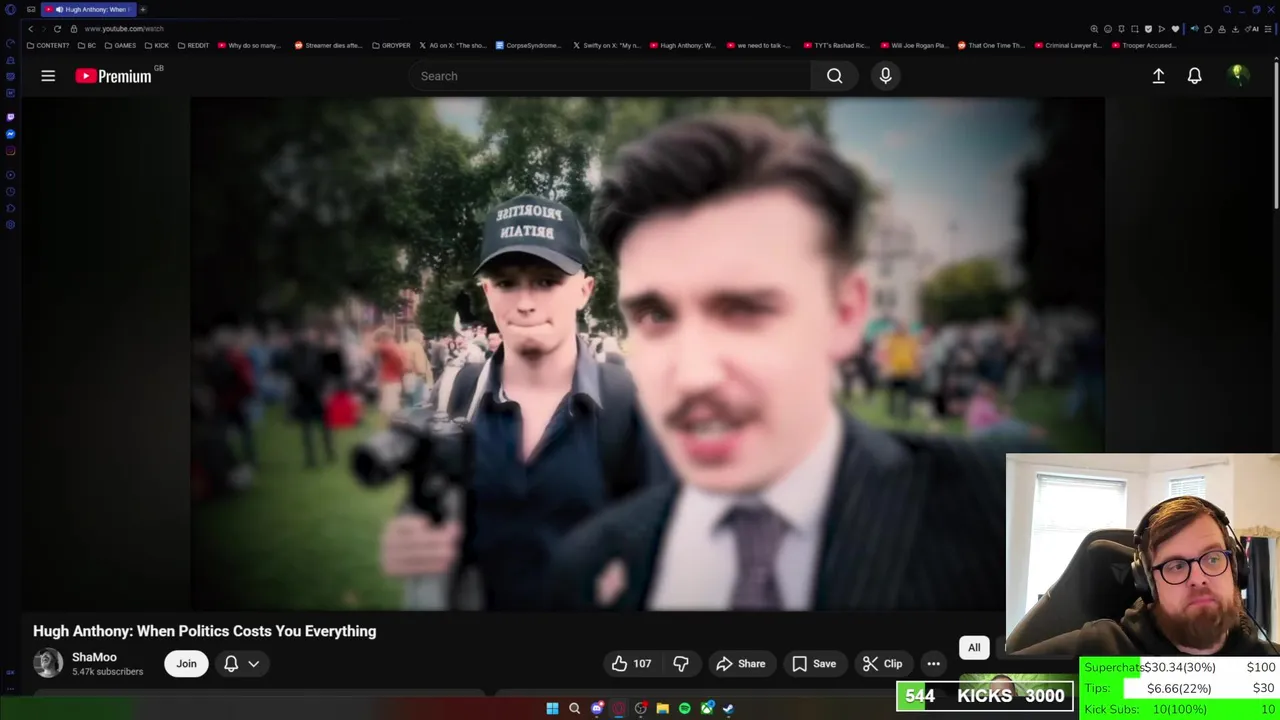Open REDDIT bookmarks folder
The width and height of the screenshot is (1280, 720).
tap(193, 45)
